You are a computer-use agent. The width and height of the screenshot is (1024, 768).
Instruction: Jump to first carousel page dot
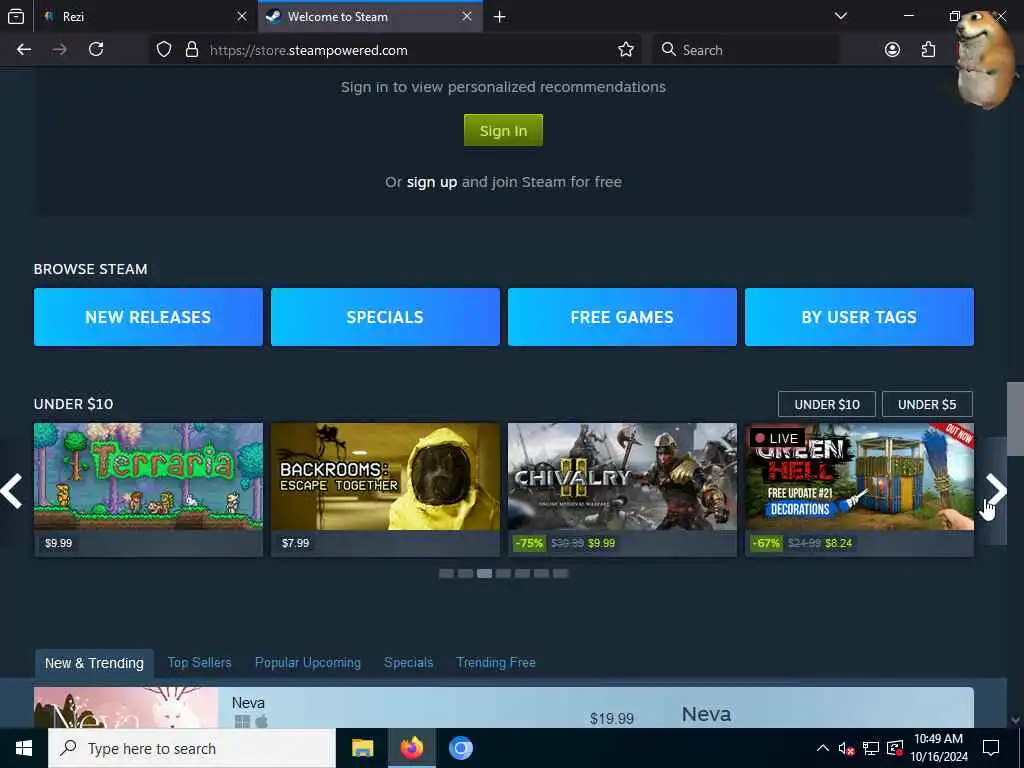(x=446, y=573)
